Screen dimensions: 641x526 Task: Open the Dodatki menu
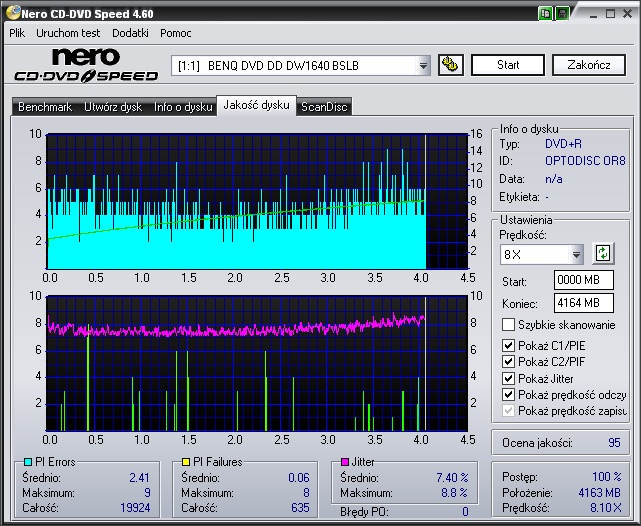(130, 33)
